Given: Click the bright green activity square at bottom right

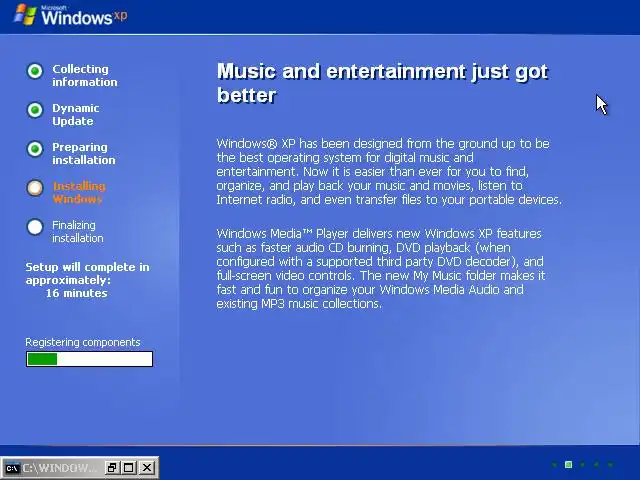Looking at the screenshot, I should click(568, 464).
